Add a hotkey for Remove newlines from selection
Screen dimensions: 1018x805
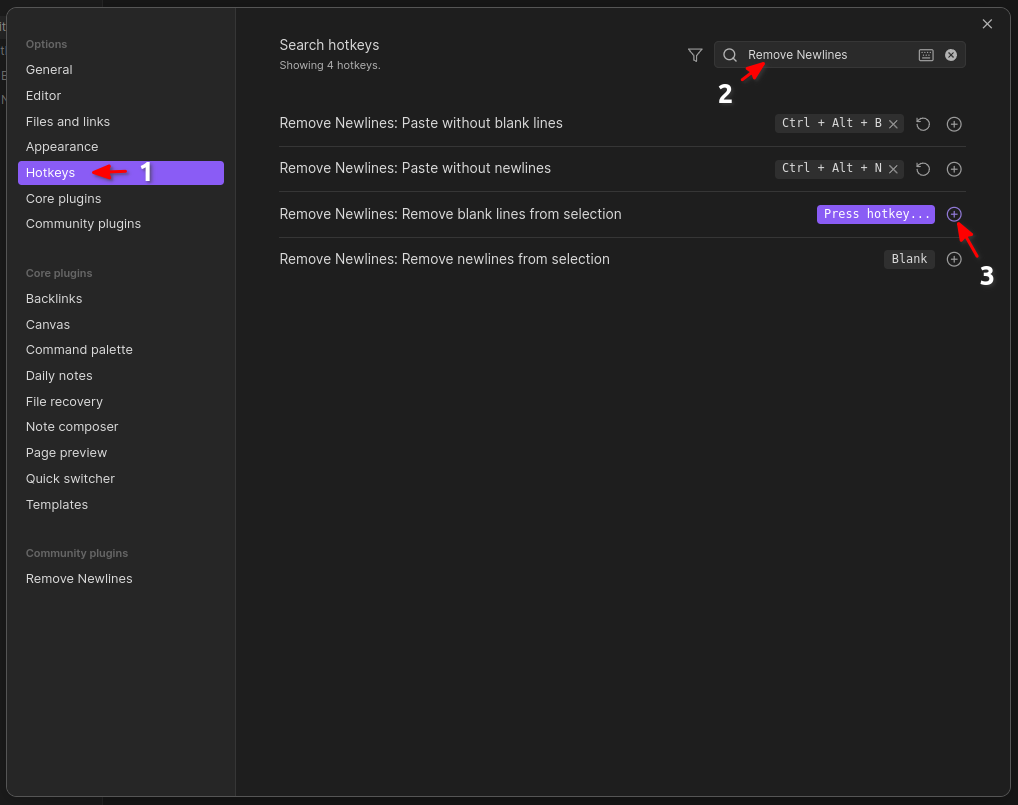[953, 259]
